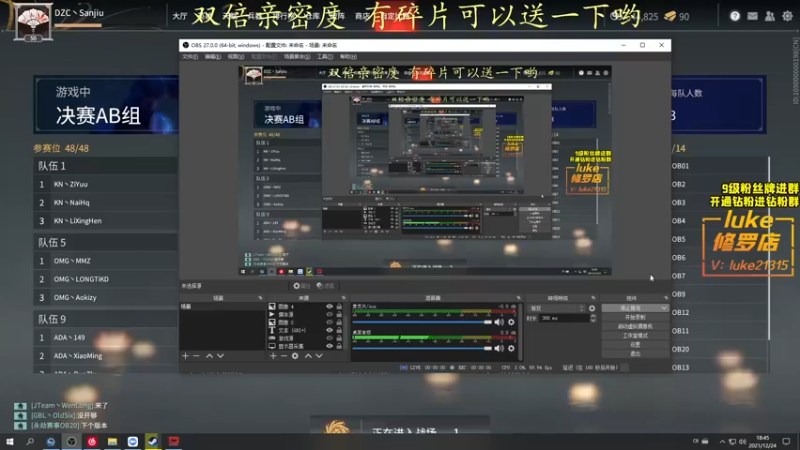Image resolution: width=800 pixels, height=450 pixels.
Task: Open source 属性 properties button above docks
Action: [302, 286]
